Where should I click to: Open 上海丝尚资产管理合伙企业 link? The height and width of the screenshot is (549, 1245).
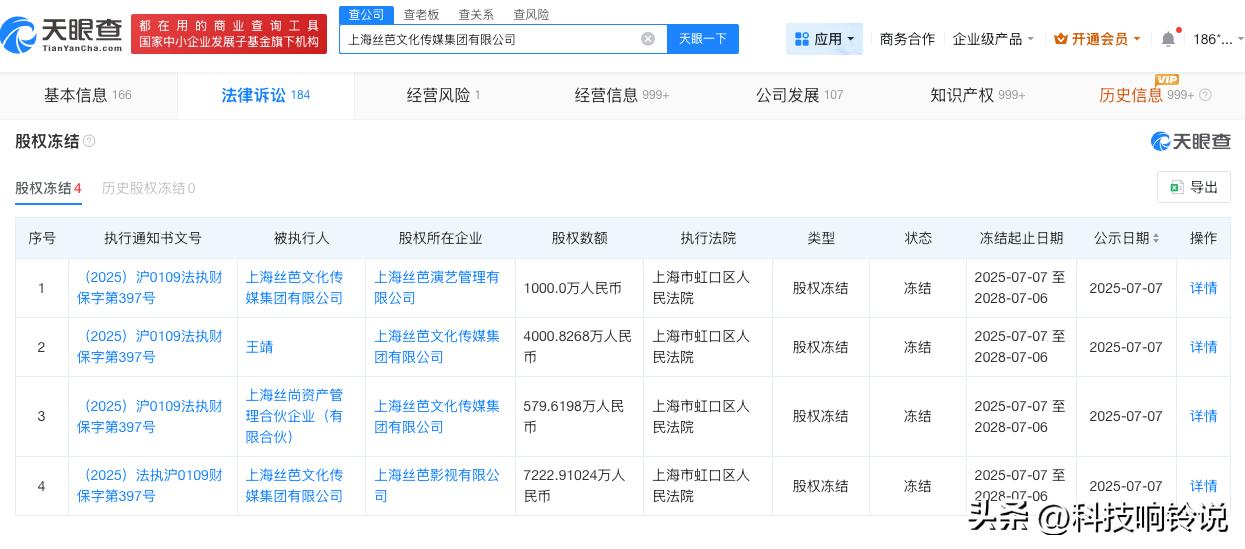(295, 416)
